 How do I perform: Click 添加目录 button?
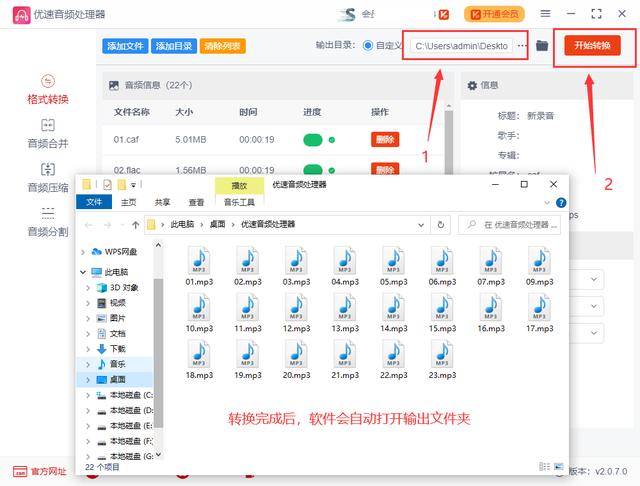(x=174, y=46)
